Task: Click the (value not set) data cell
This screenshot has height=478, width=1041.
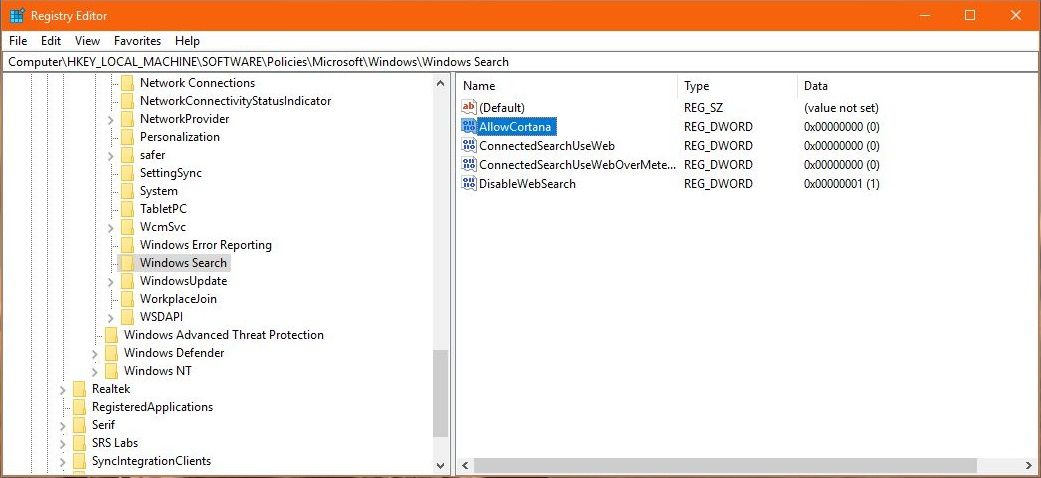Action: point(841,108)
